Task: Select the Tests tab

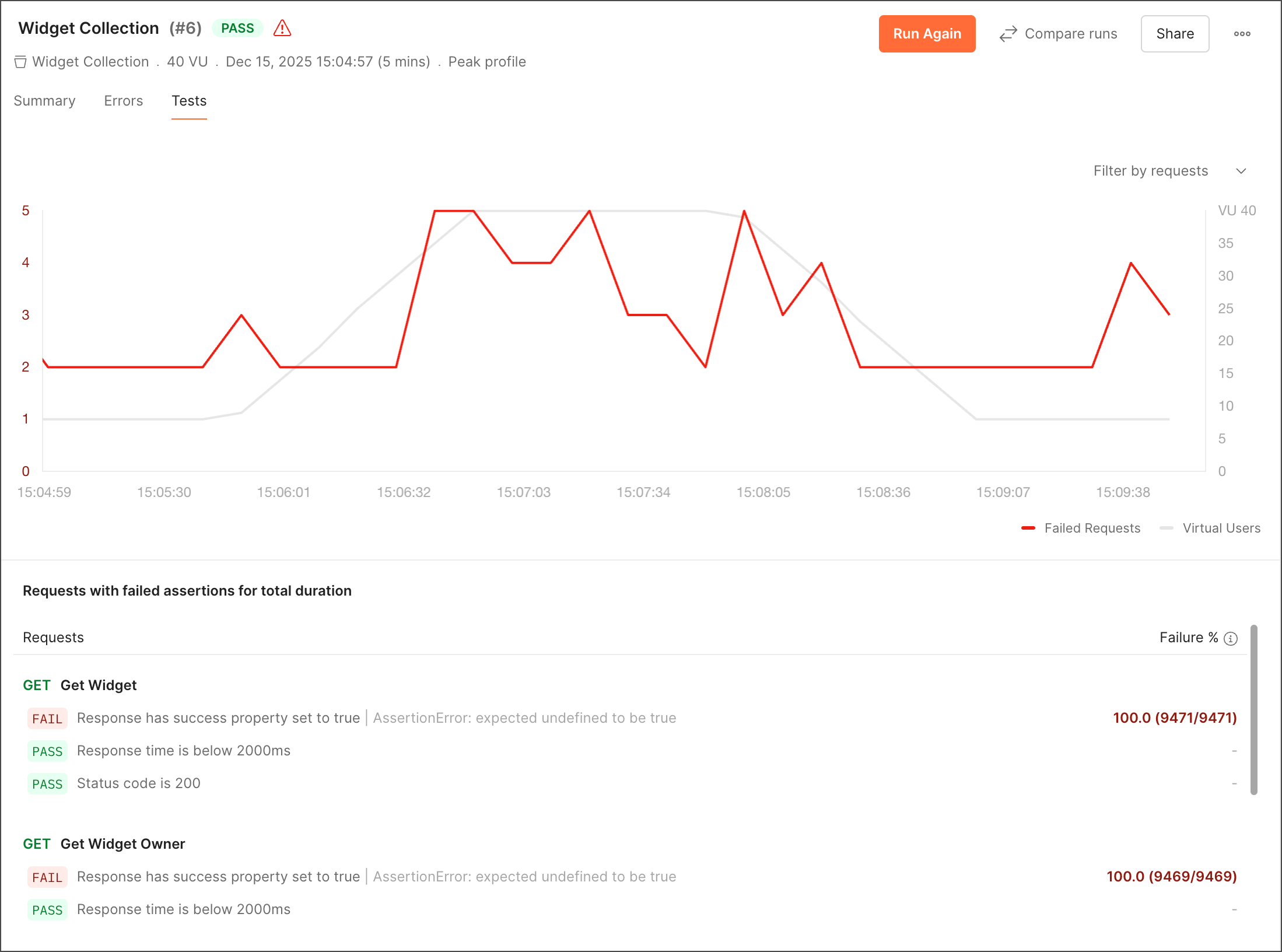Action: tap(188, 100)
